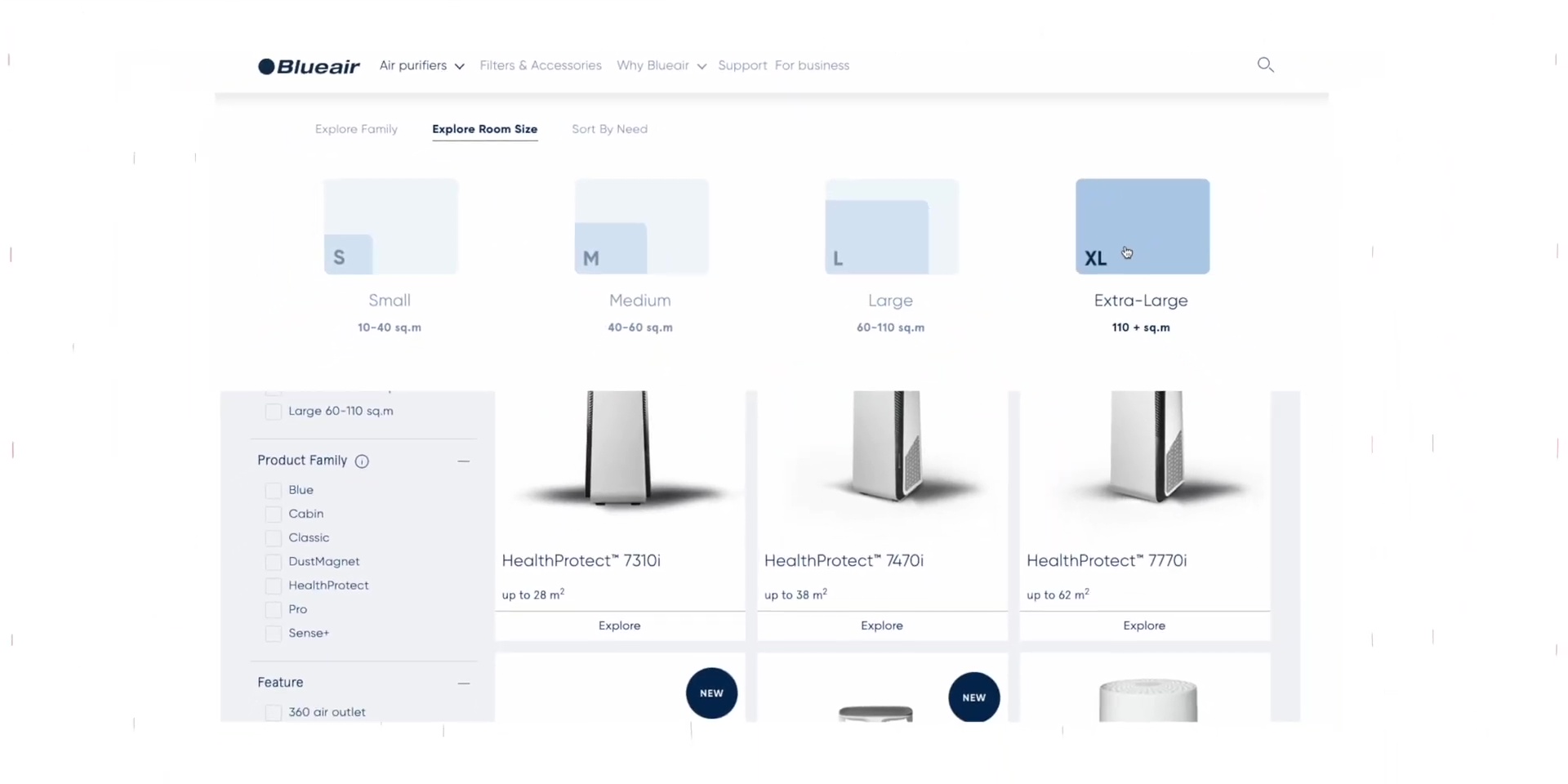
Task: Check the Large 60-110 sq.m filter
Action: point(274,412)
